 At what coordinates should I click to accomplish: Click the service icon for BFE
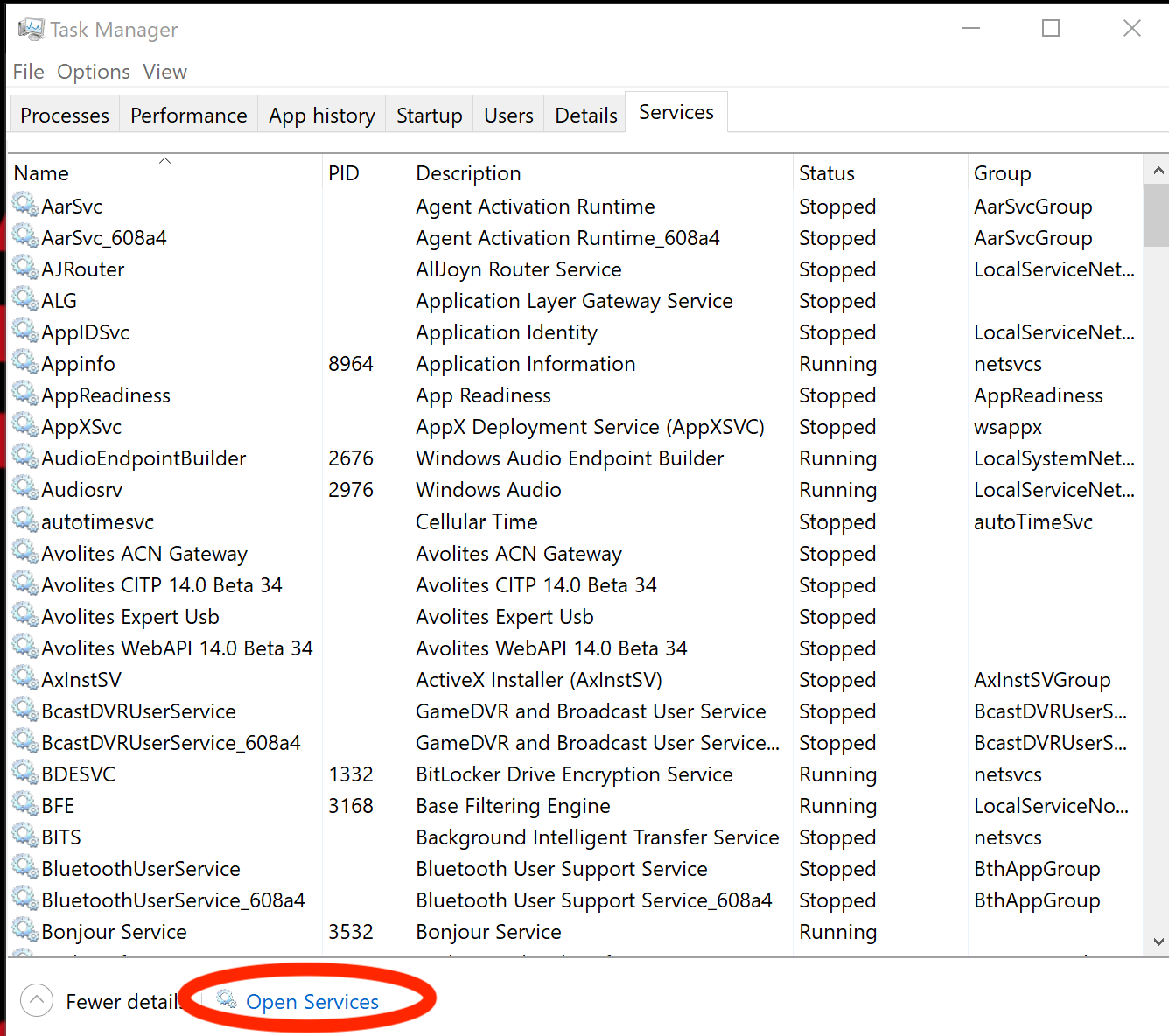[25, 805]
